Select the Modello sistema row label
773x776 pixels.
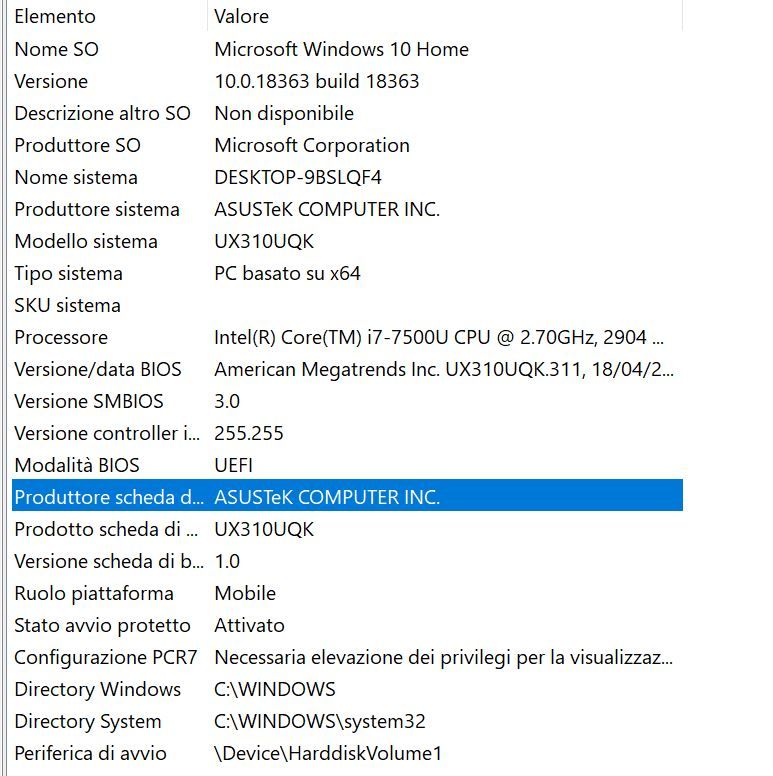click(x=86, y=242)
